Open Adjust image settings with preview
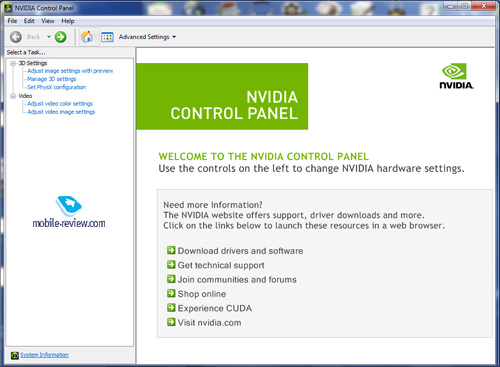The width and height of the screenshot is (500, 367). 70,71
